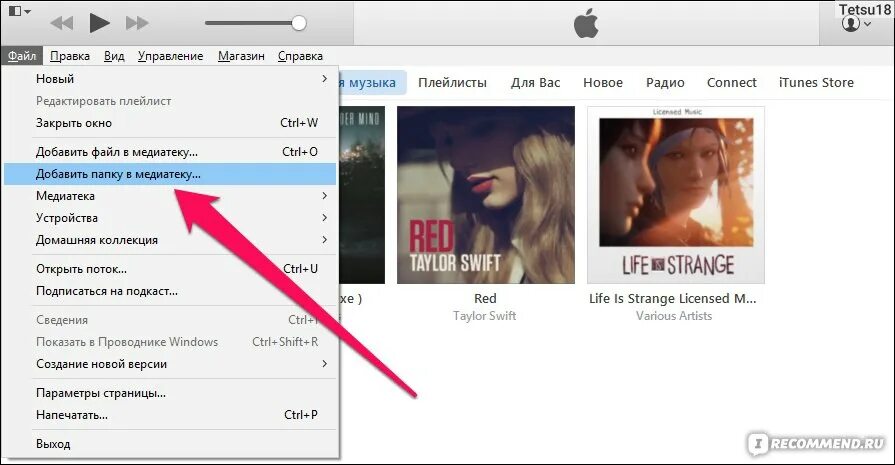Screen dimensions: 895x465
Task: Switch to the Плейлисты tab
Action: tap(452, 83)
